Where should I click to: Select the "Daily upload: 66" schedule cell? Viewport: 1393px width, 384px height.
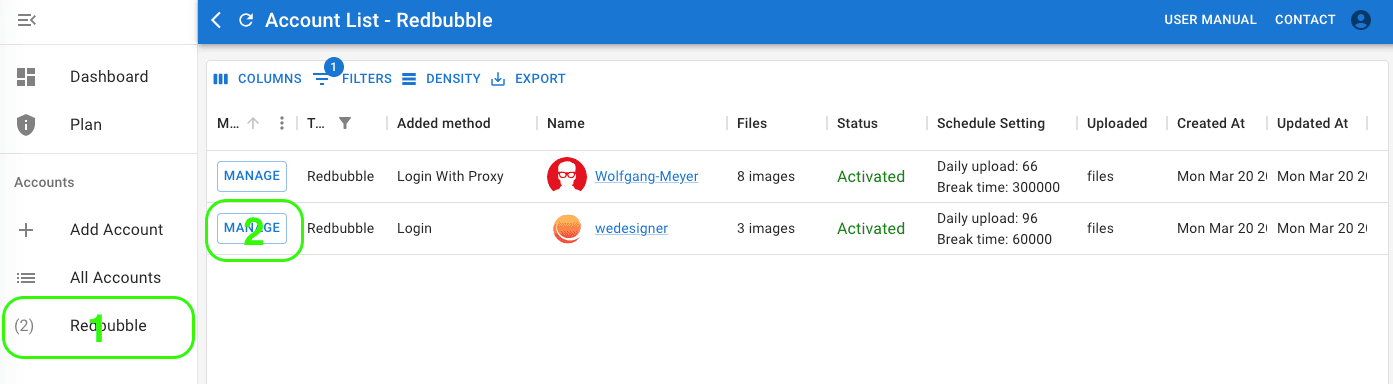pyautogui.click(x=998, y=177)
